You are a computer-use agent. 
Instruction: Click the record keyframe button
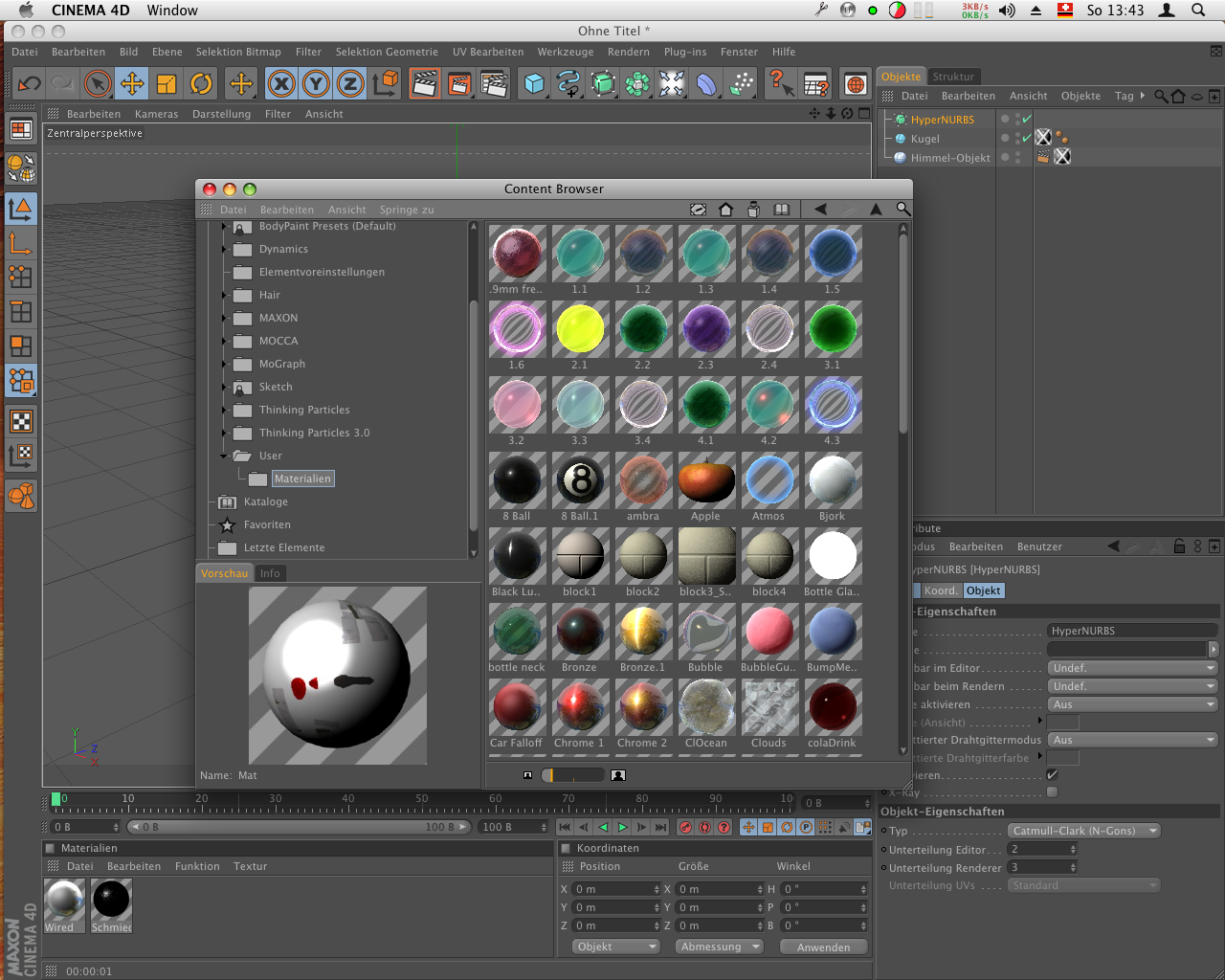tap(685, 827)
